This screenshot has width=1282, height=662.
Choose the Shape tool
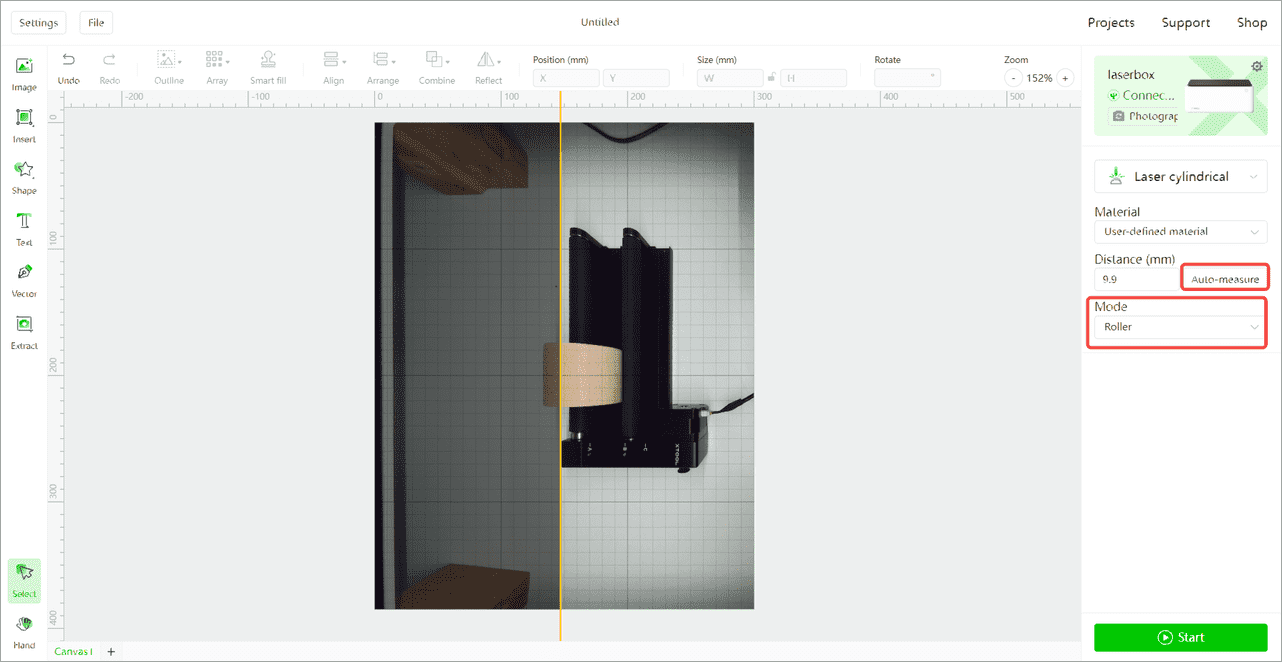[24, 177]
